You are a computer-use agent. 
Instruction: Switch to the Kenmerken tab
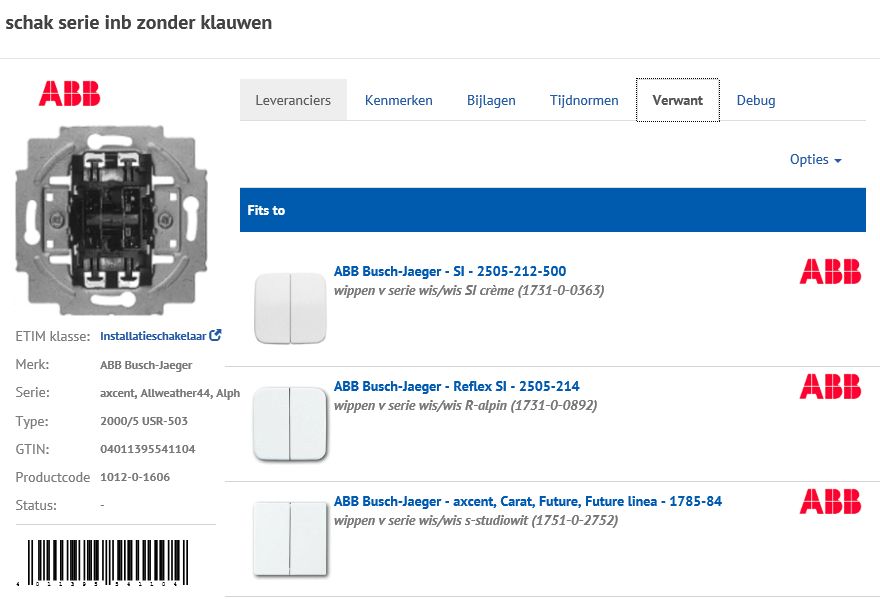point(398,100)
